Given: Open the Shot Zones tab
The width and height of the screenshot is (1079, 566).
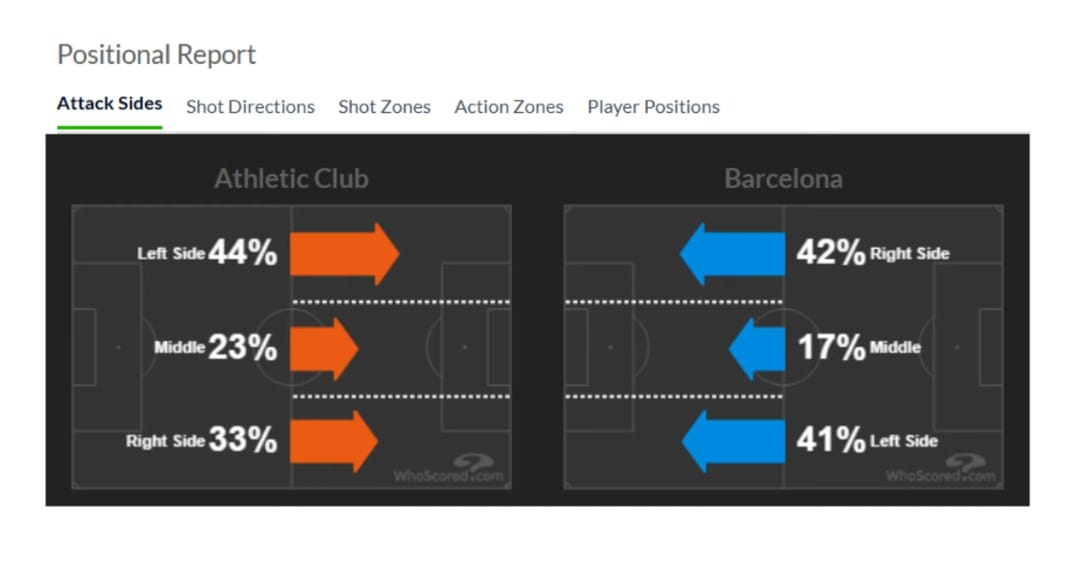Looking at the screenshot, I should (384, 107).
